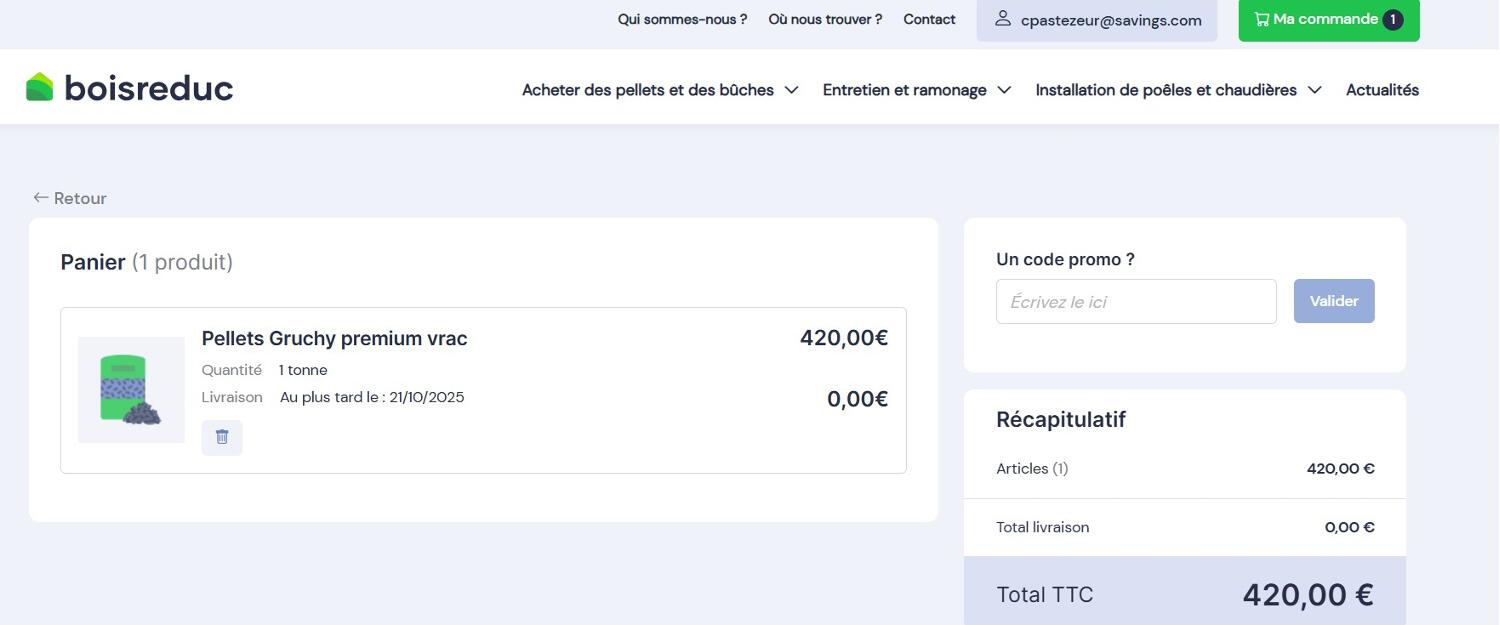
Task: Select the Entretien et ramonage menu label
Action: tap(904, 90)
